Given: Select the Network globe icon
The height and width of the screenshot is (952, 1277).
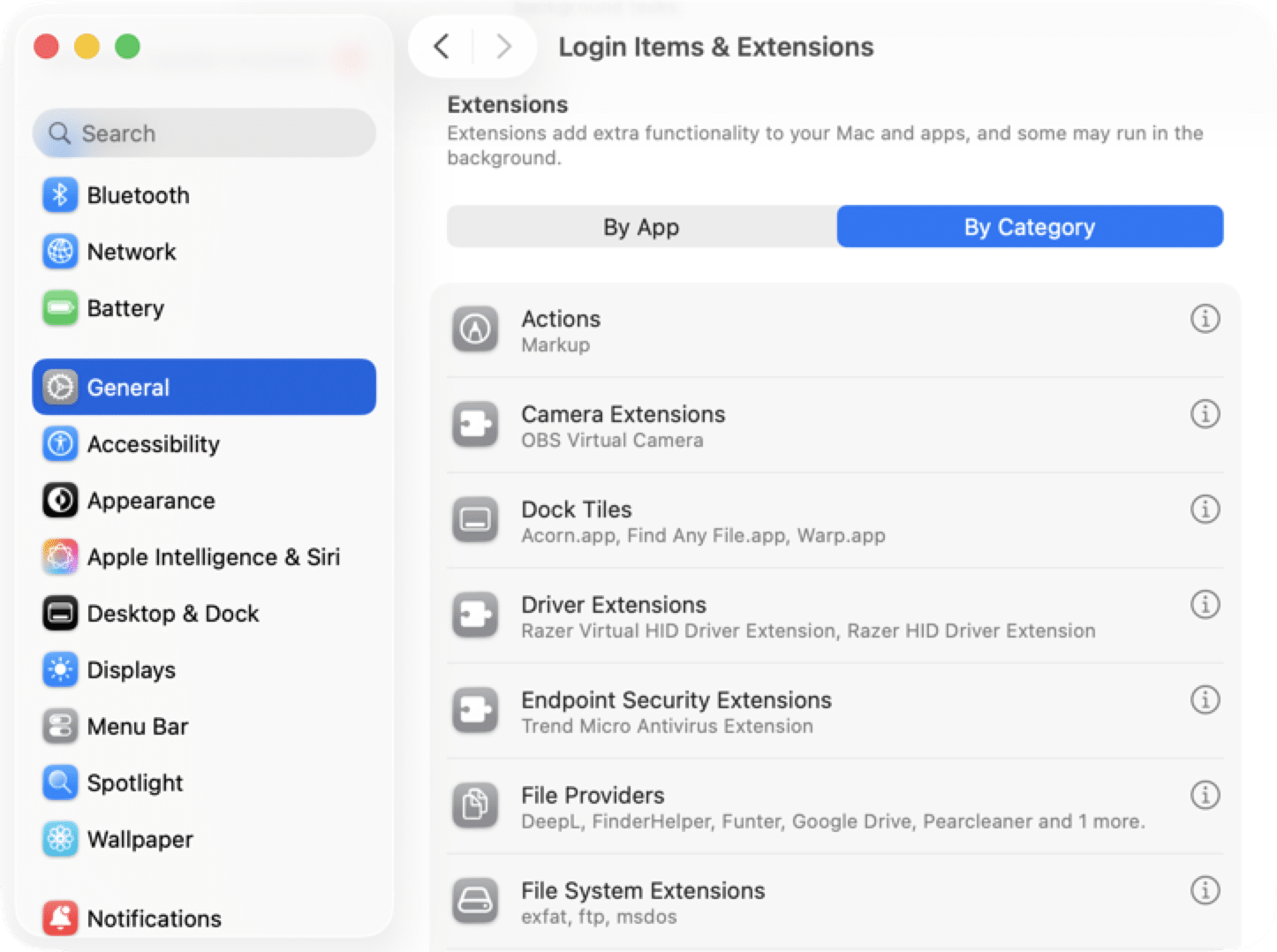Looking at the screenshot, I should tap(60, 252).
